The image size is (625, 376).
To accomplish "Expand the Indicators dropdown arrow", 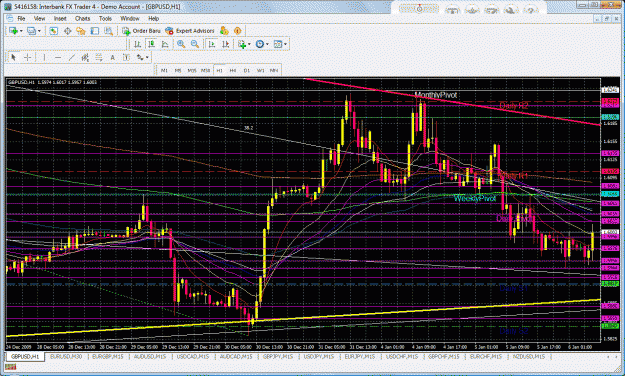I will [250, 44].
